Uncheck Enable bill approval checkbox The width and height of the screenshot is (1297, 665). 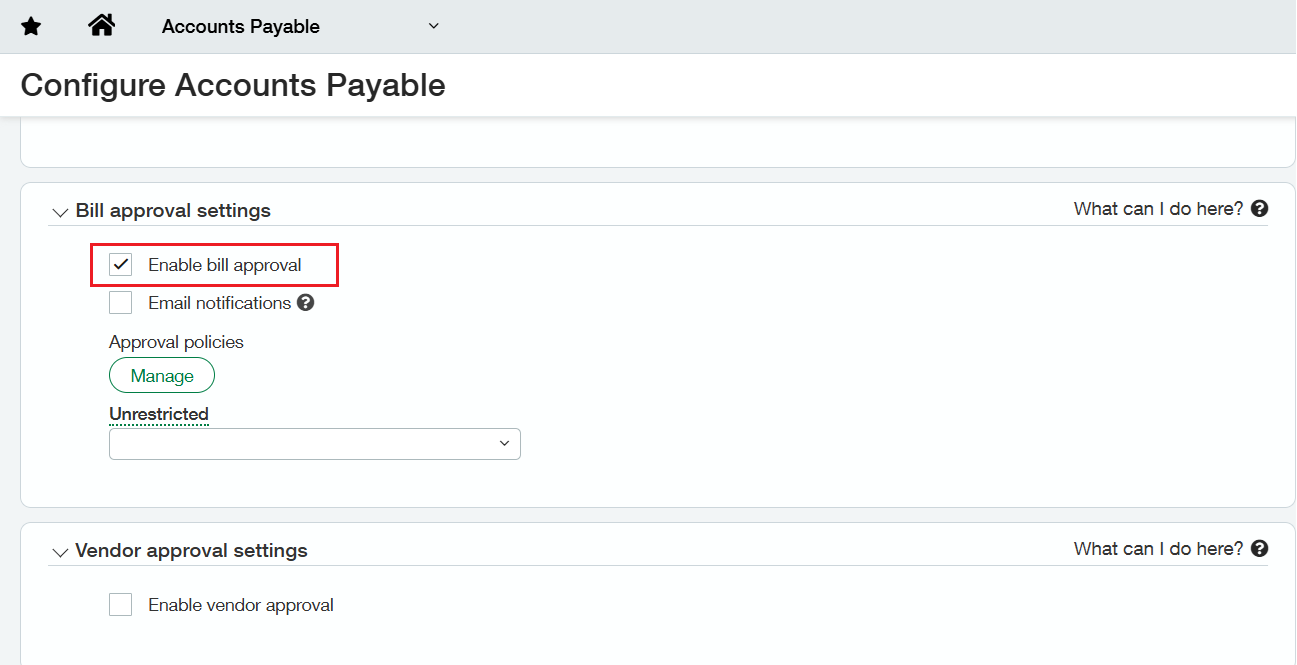121,265
